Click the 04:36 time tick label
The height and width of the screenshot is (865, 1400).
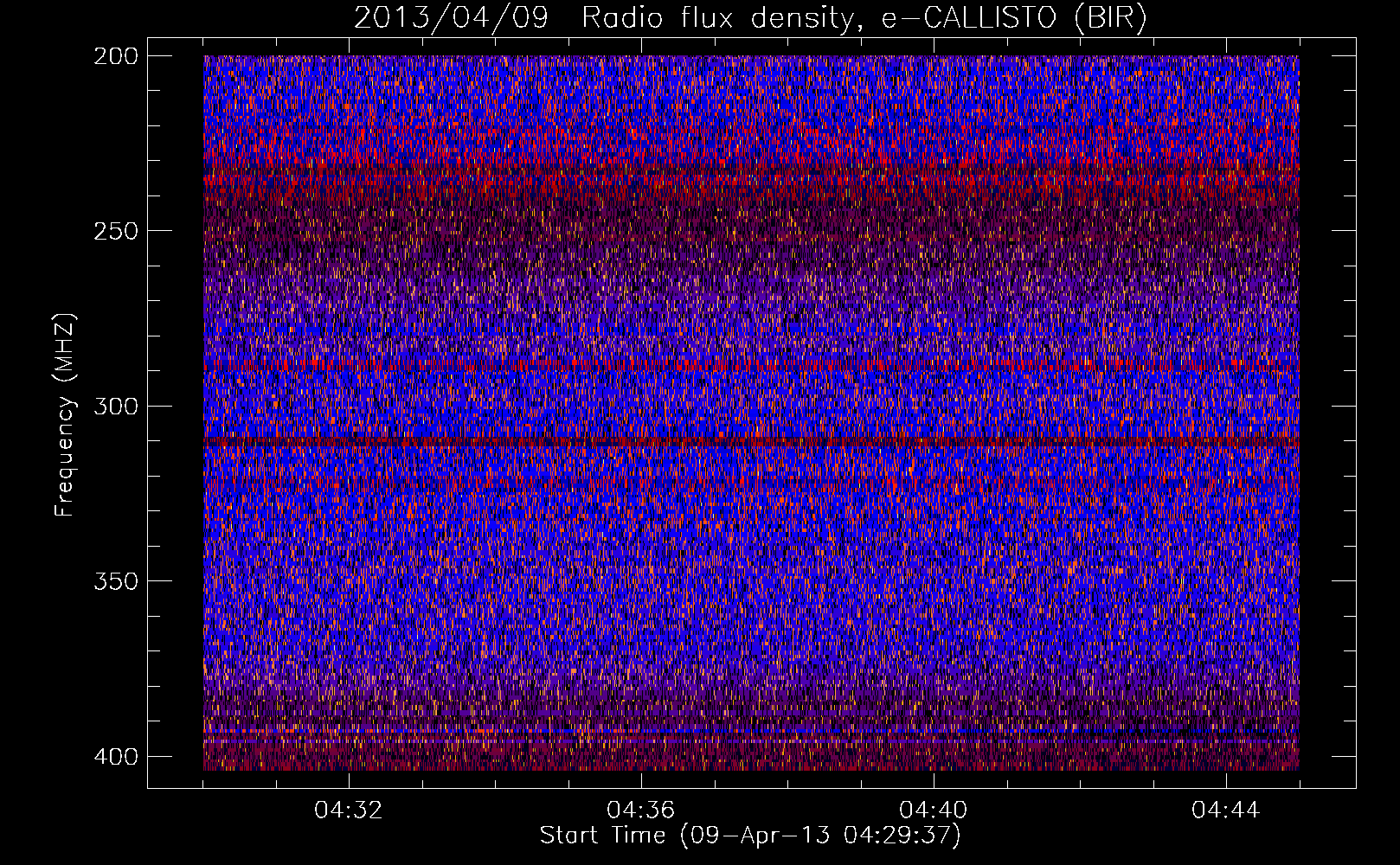(x=641, y=811)
